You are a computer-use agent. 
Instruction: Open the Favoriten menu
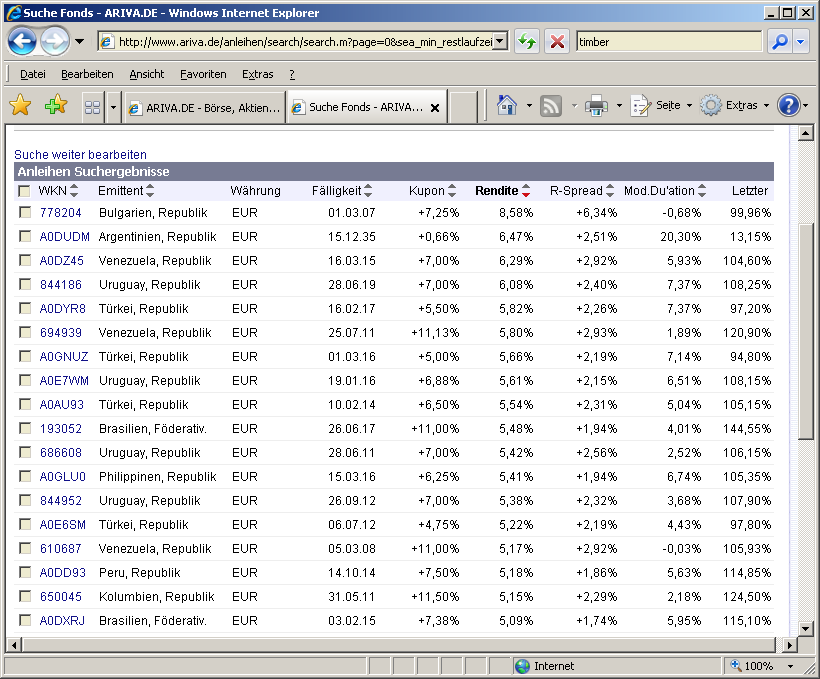tap(203, 74)
